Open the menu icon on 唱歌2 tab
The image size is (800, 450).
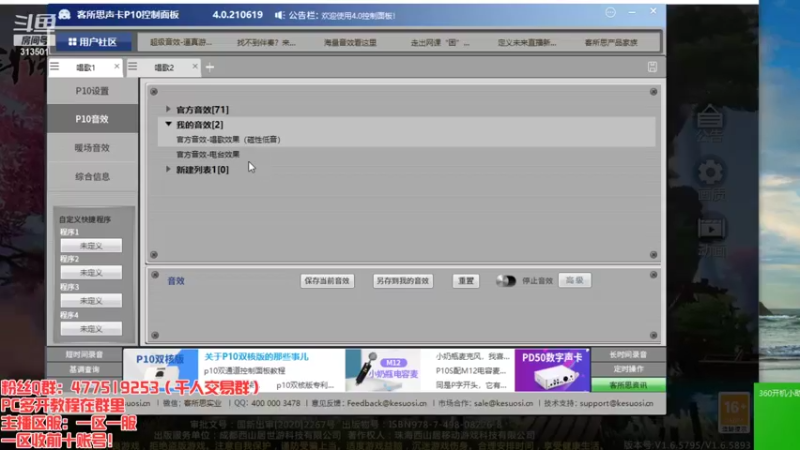[x=133, y=66]
